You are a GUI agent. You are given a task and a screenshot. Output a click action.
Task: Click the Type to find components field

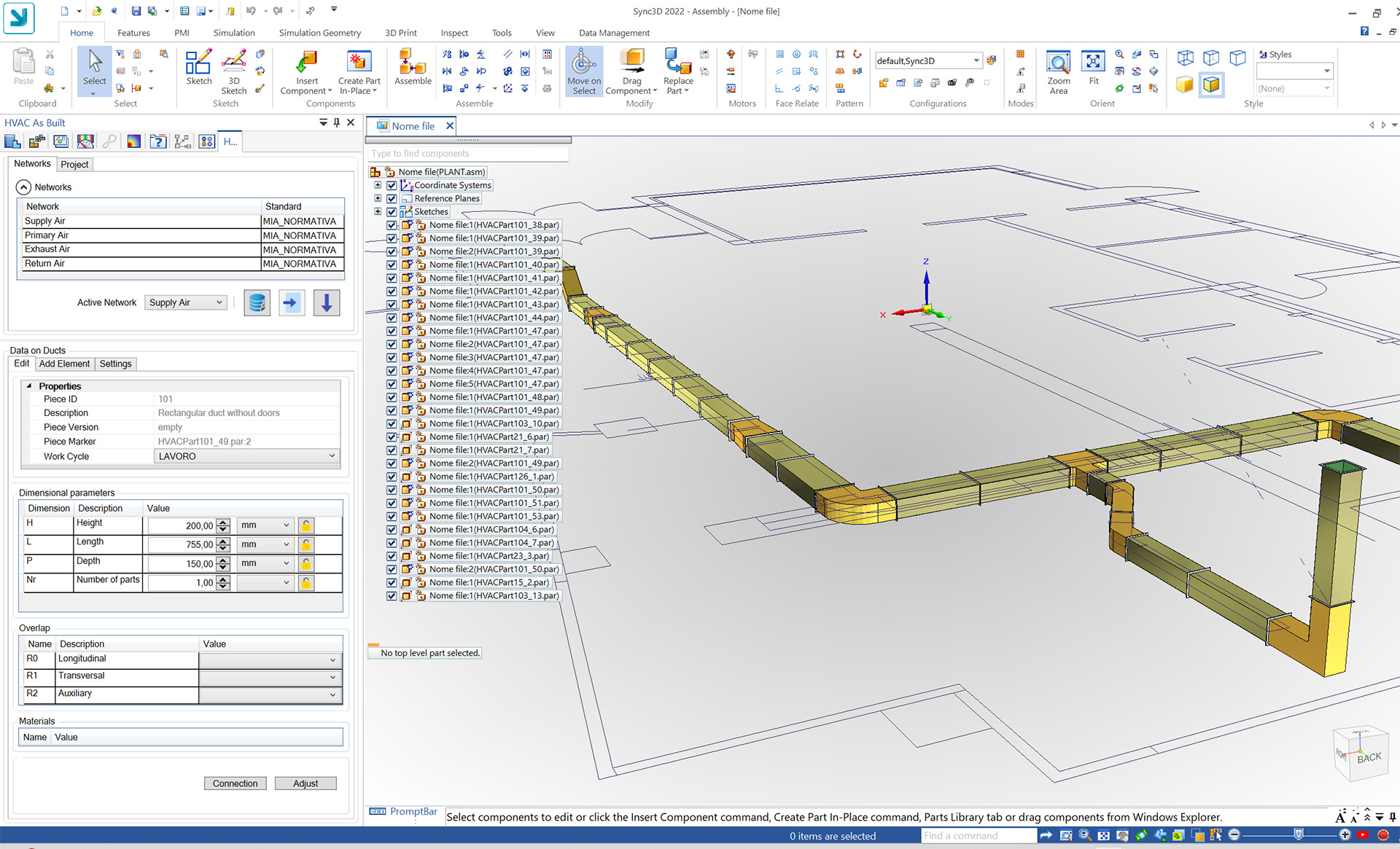pos(467,154)
